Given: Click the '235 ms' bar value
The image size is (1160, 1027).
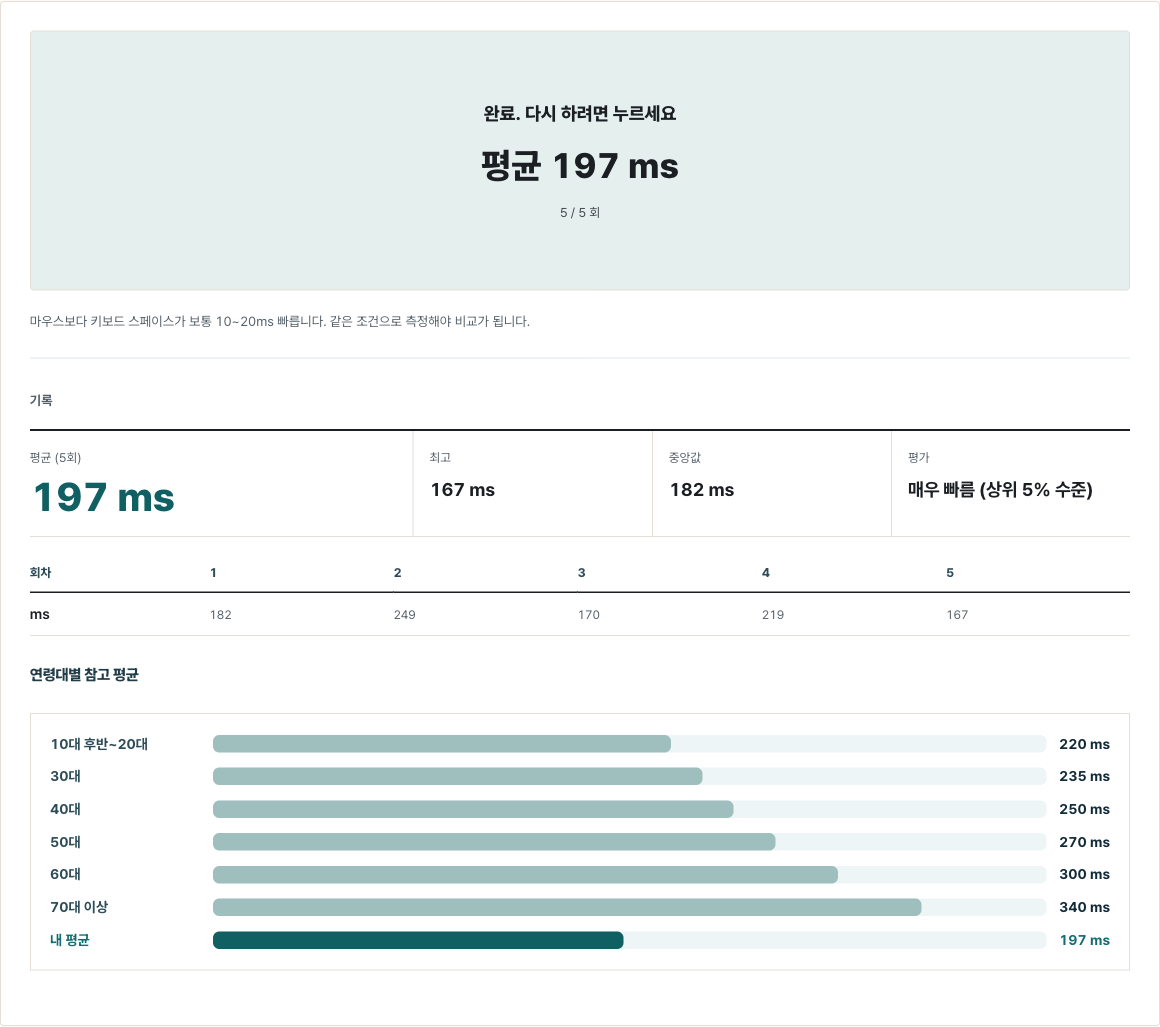Looking at the screenshot, I should click(1084, 776).
